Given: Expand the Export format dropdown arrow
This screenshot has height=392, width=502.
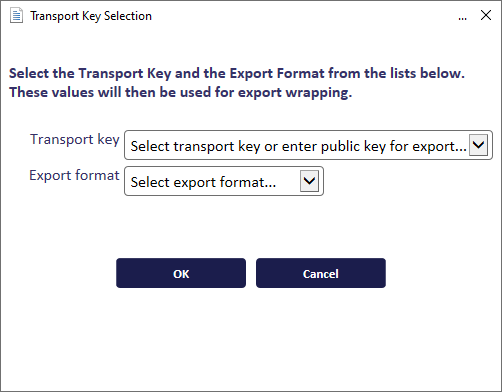Looking at the screenshot, I should tap(309, 181).
